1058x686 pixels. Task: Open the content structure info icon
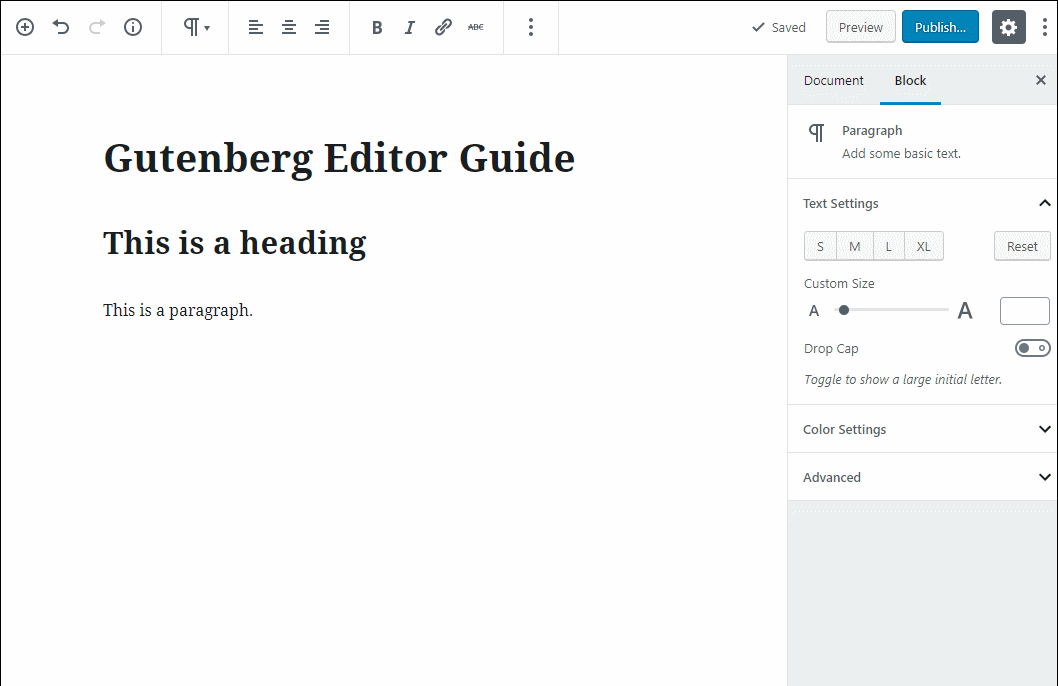point(133,27)
